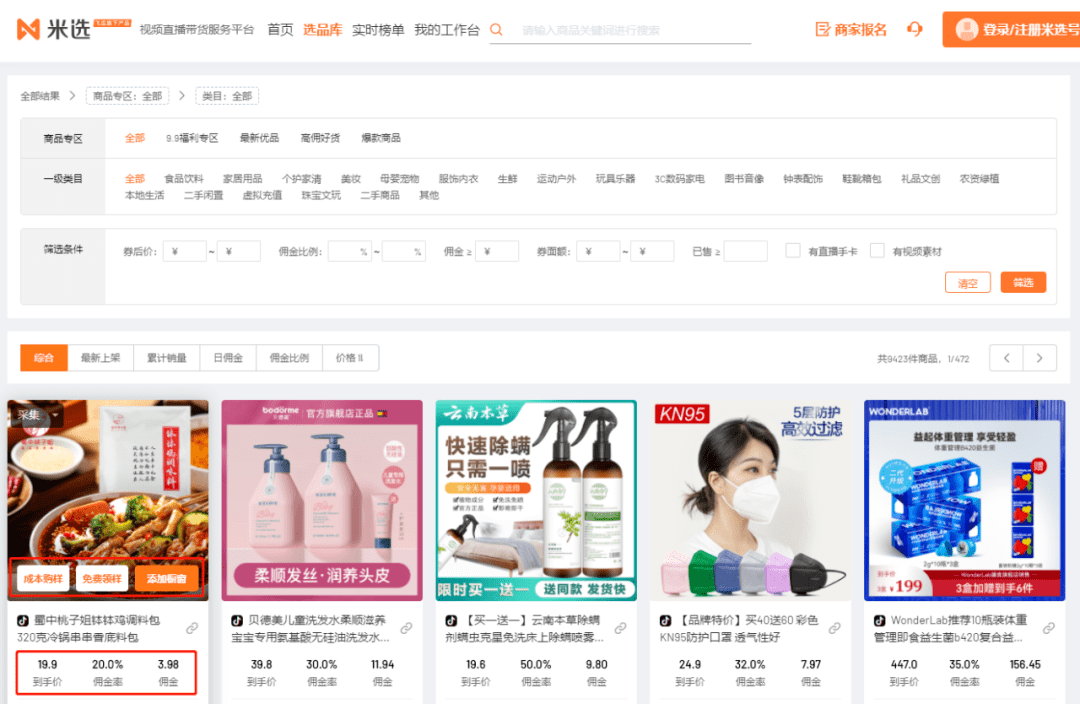Click 添加橱窗 on hotpot product
This screenshot has height=704, width=1080.
coord(167,579)
